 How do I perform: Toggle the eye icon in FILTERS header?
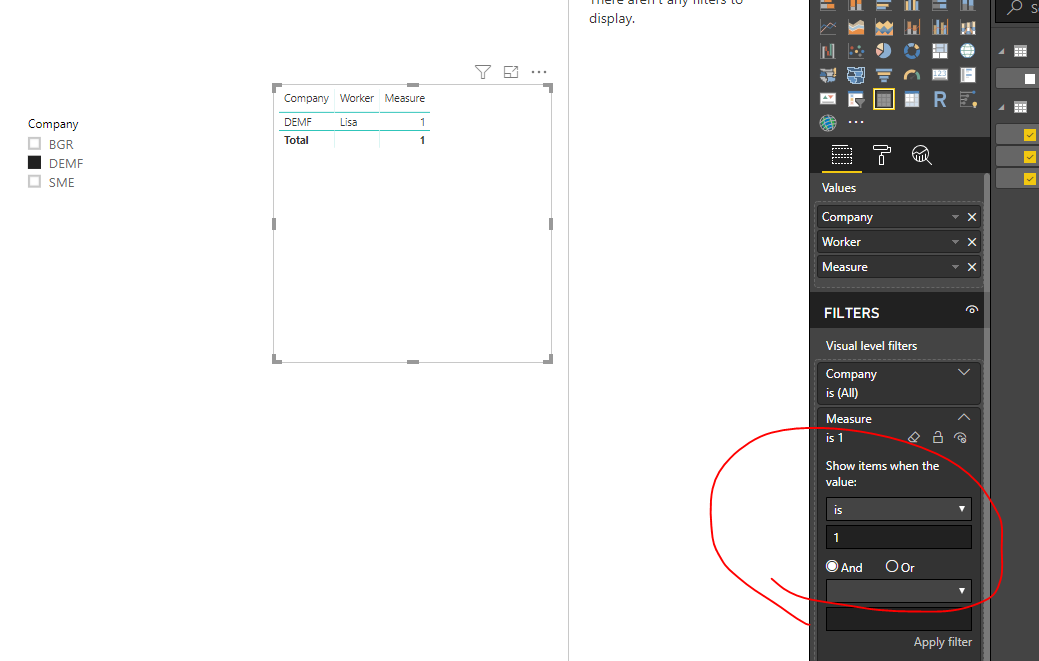tap(971, 310)
